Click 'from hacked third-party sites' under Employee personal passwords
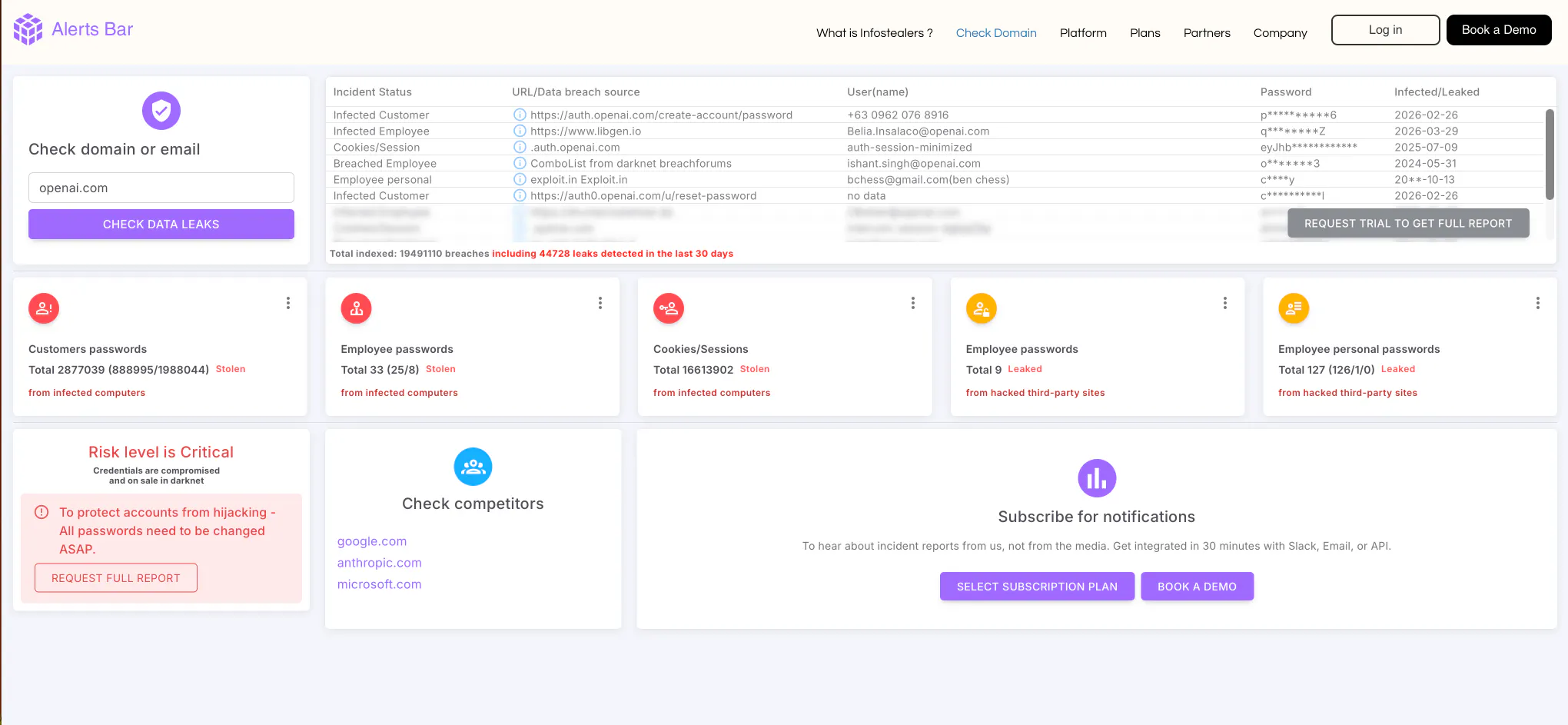This screenshot has height=725, width=1568. point(1347,393)
